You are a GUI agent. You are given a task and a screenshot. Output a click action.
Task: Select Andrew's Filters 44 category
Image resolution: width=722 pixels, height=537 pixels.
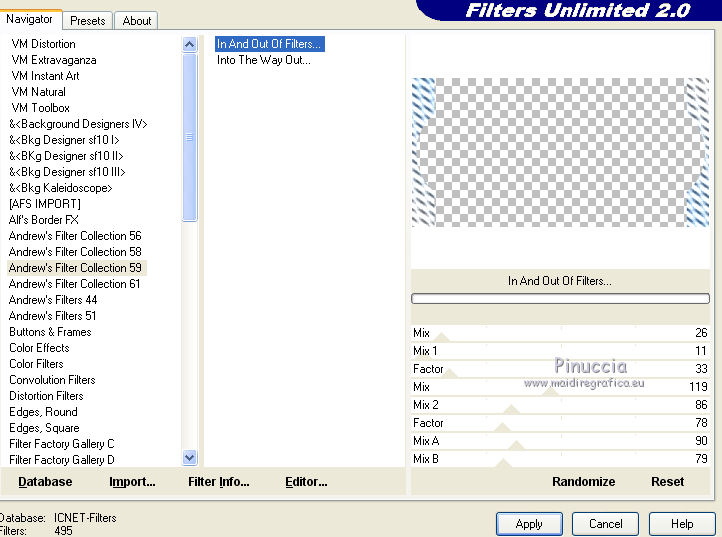click(53, 300)
